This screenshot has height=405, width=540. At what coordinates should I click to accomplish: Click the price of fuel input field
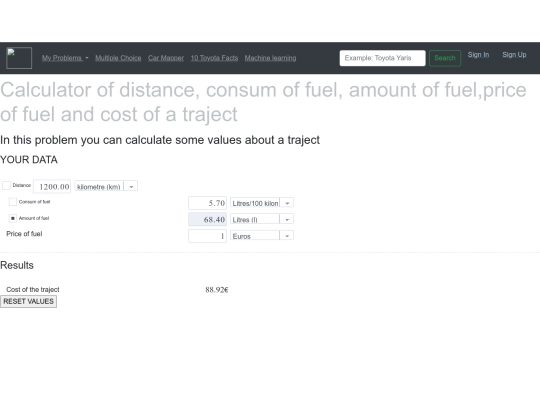click(x=207, y=236)
